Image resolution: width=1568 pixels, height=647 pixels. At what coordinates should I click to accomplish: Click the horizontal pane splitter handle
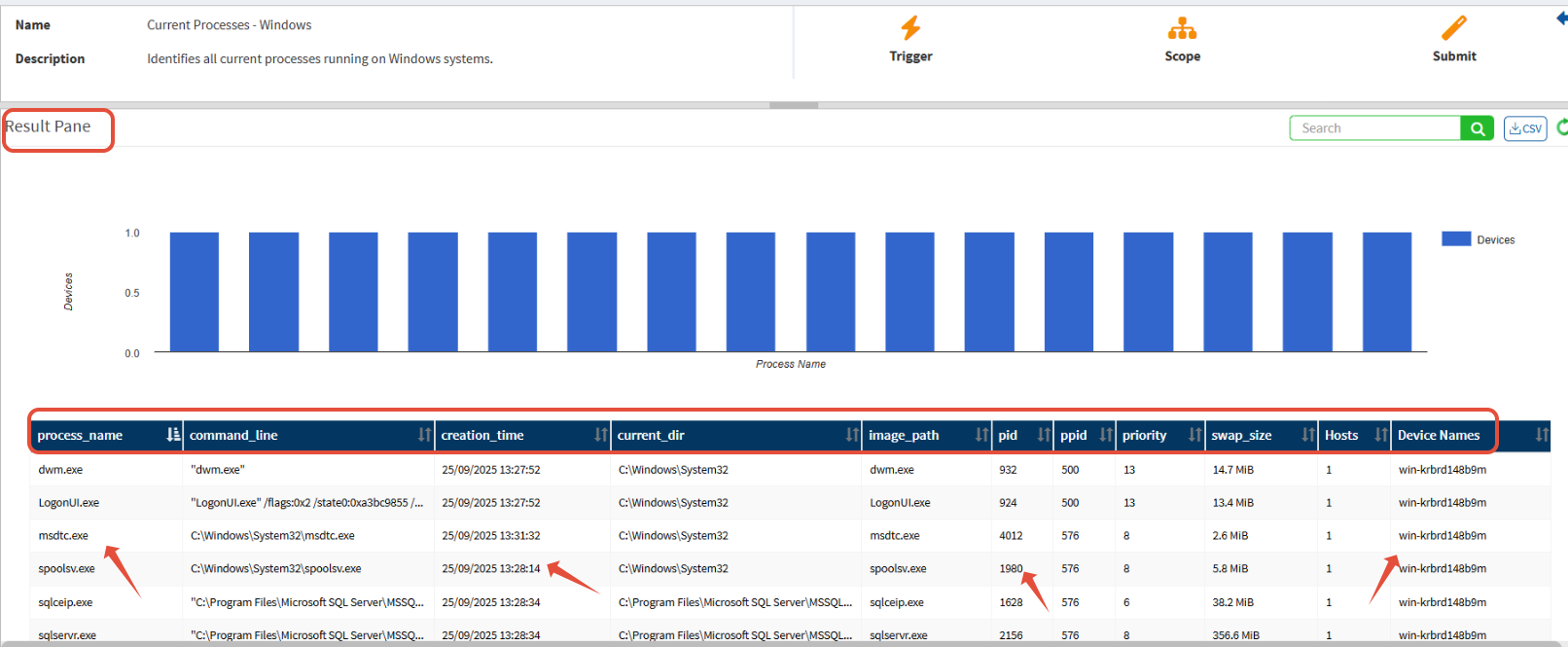793,105
